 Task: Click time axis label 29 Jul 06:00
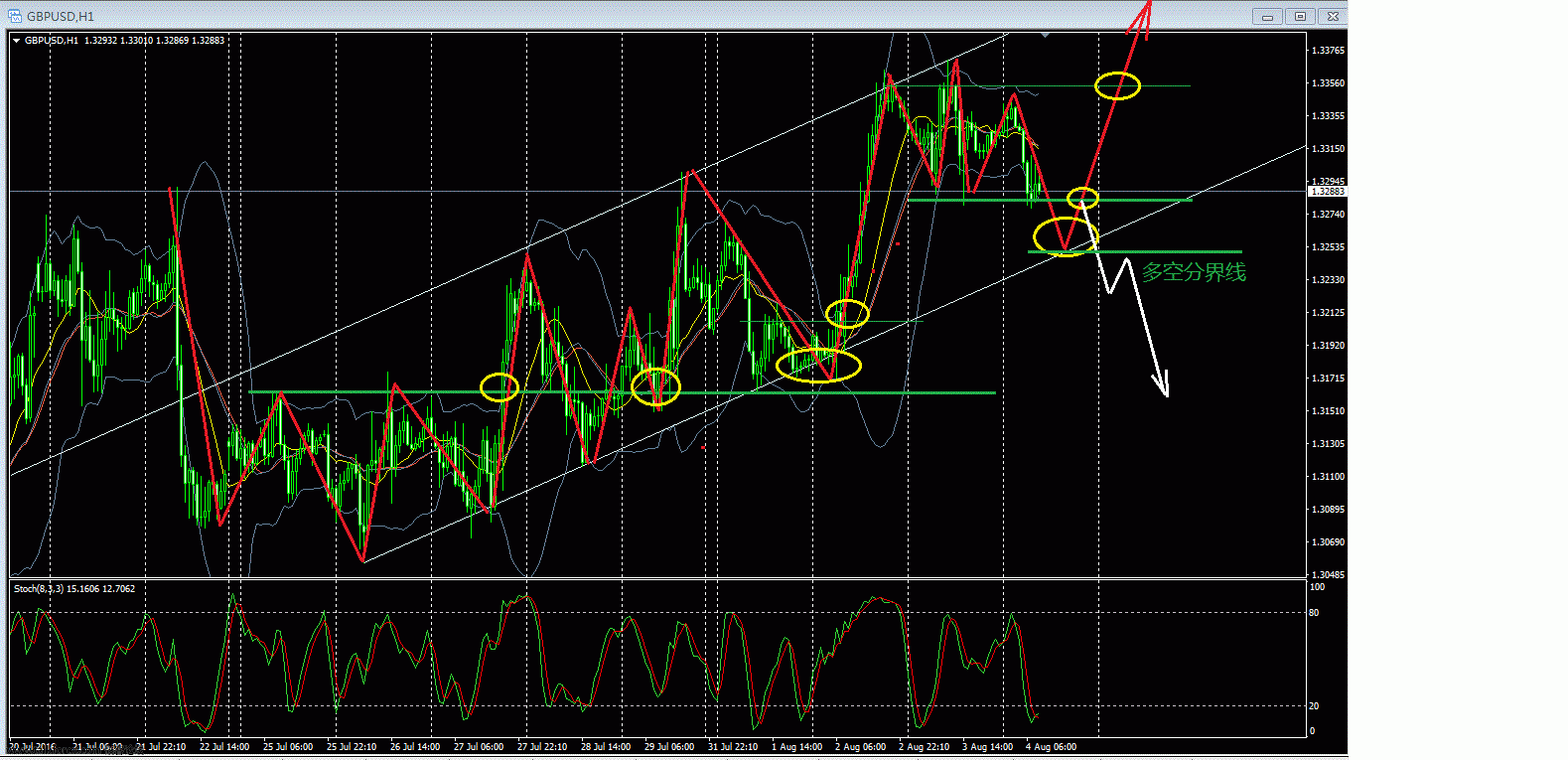pos(669,746)
